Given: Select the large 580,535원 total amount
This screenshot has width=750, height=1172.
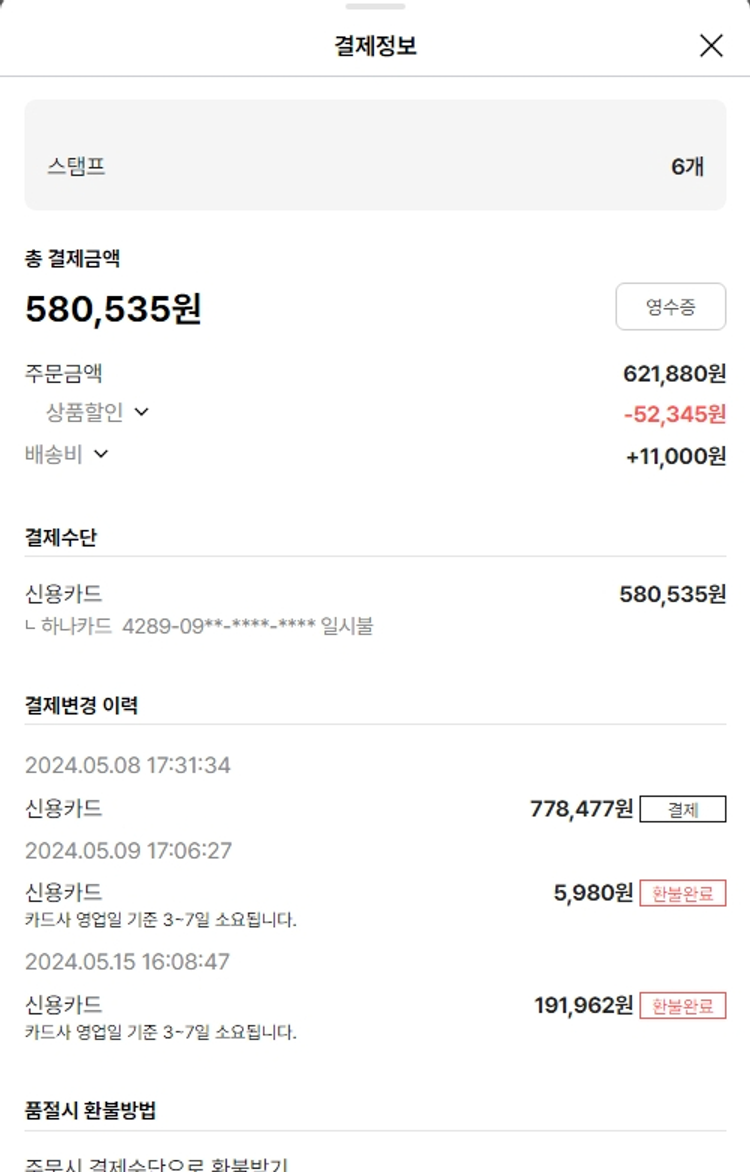Looking at the screenshot, I should click(113, 309).
